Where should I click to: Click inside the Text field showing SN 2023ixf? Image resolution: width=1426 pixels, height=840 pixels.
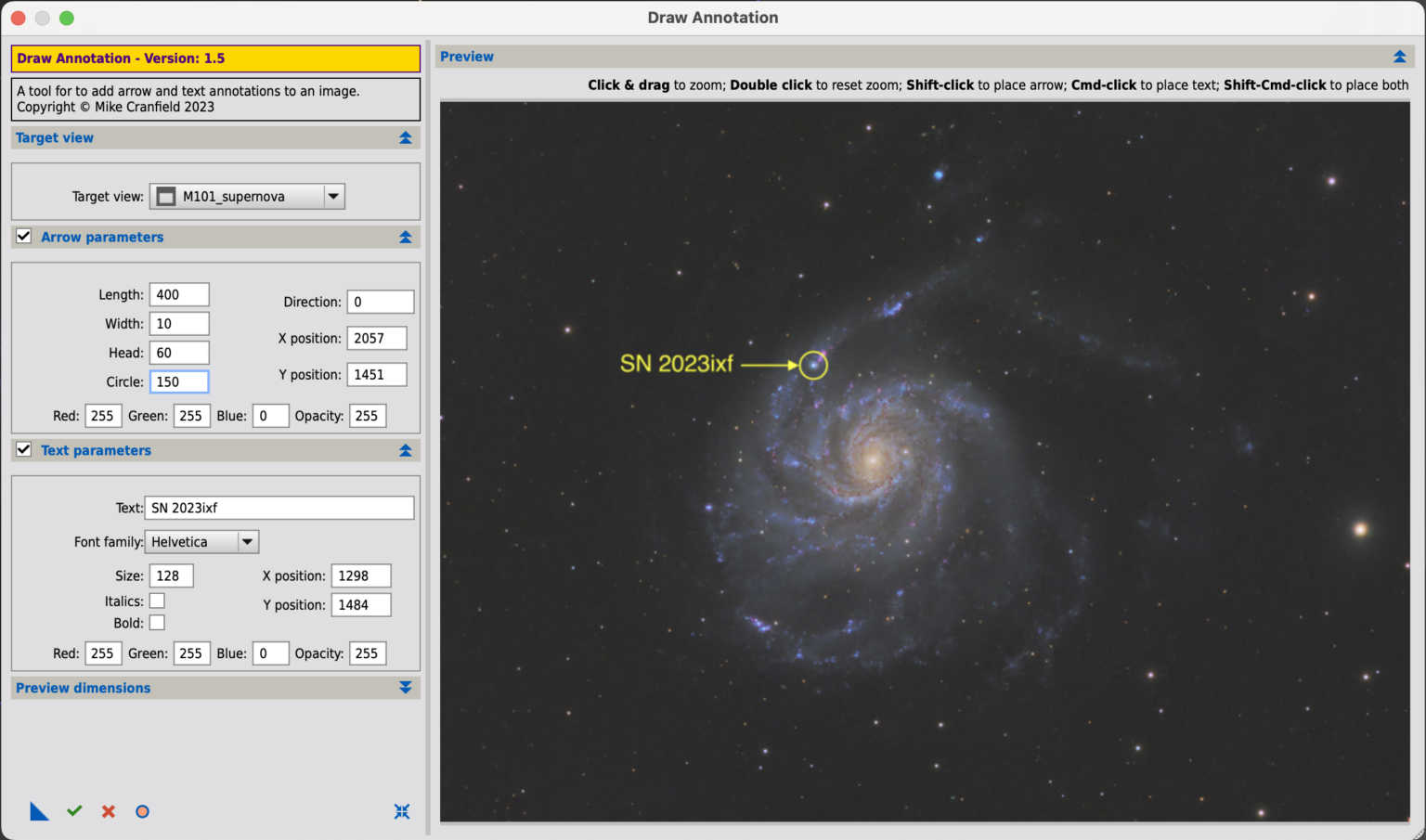(279, 508)
